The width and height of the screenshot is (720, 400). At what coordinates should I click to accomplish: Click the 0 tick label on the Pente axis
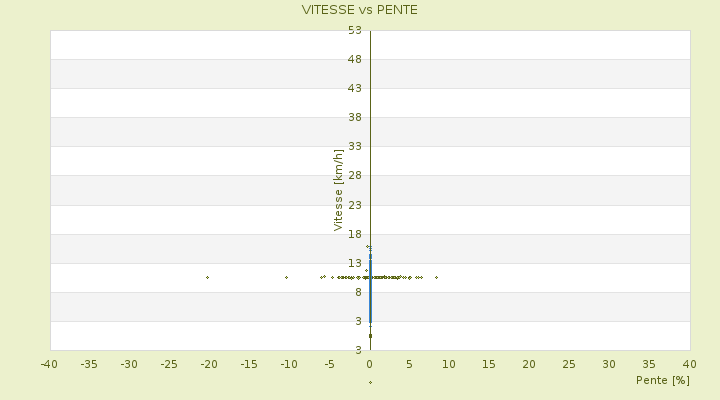tap(370, 363)
